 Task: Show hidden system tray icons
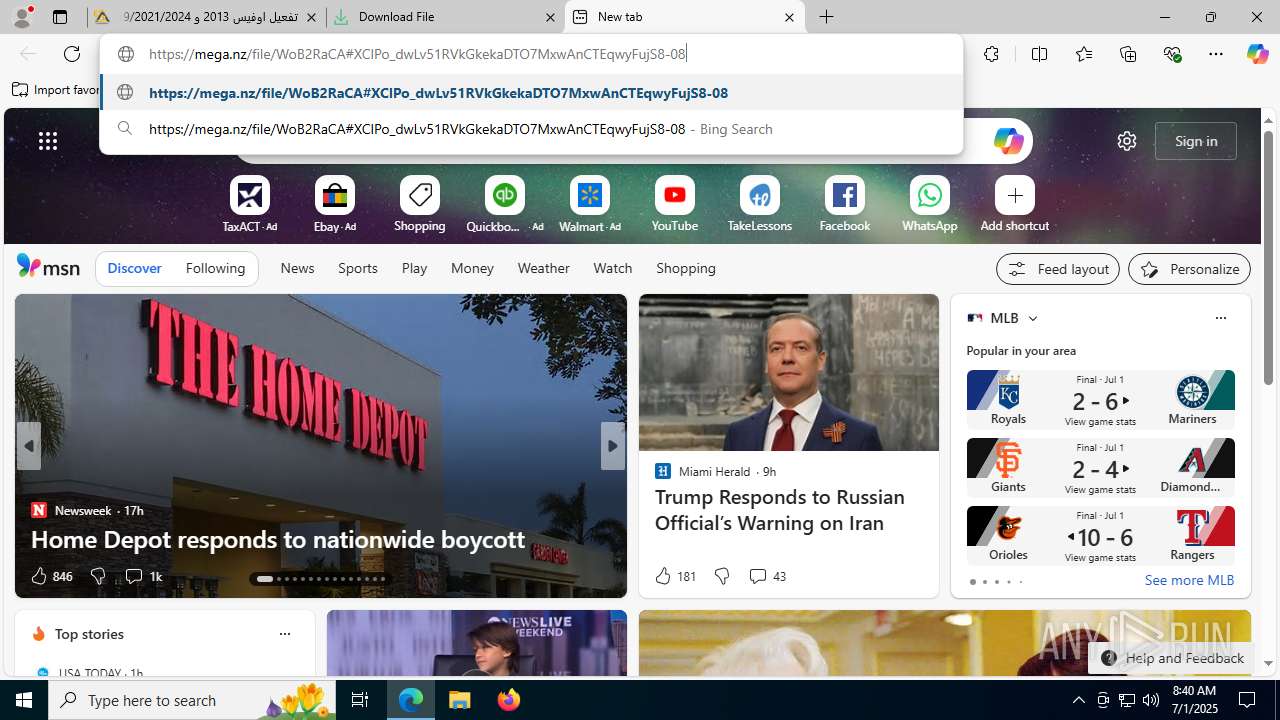coord(1078,700)
